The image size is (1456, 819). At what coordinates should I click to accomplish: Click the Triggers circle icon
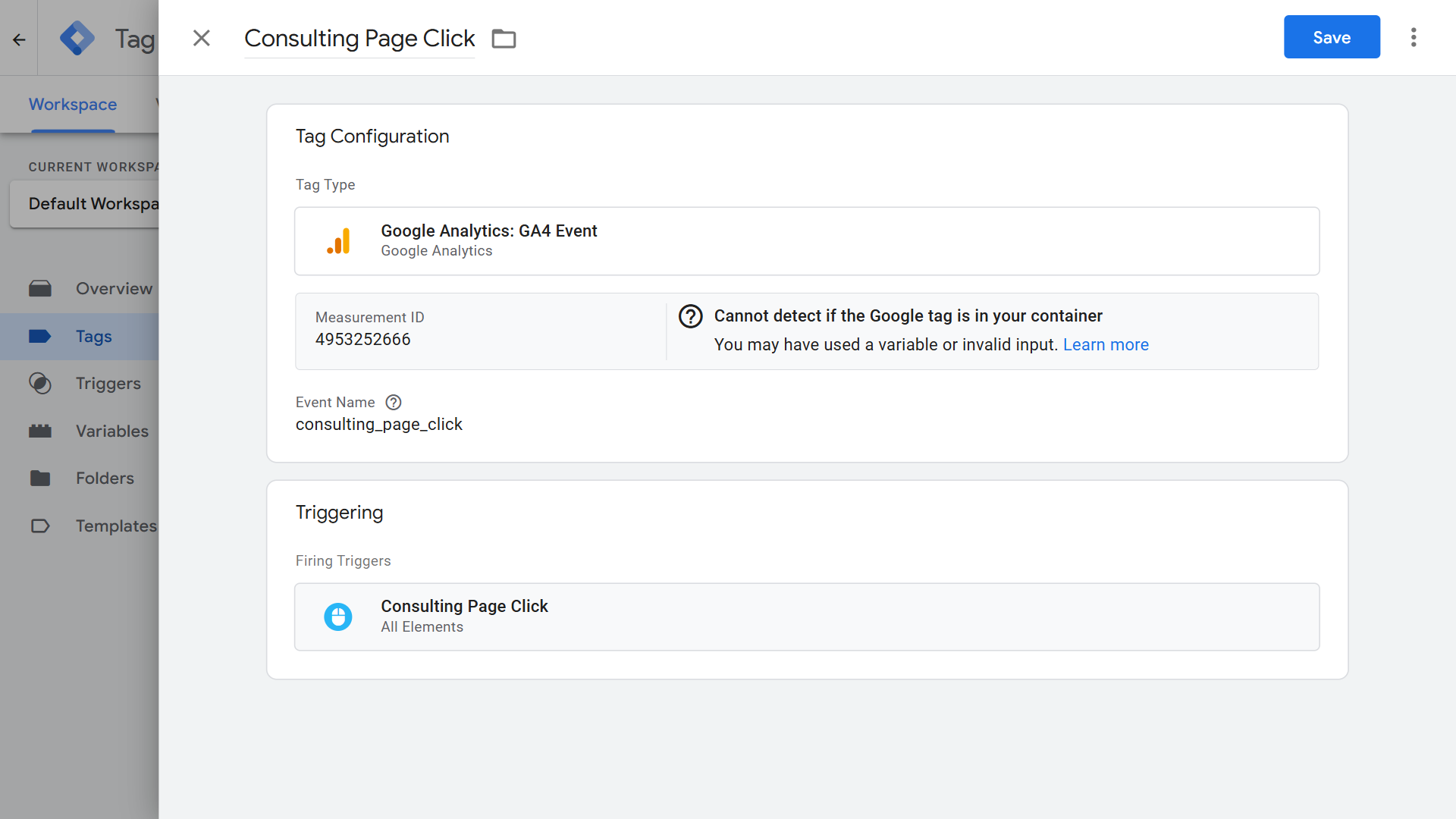click(40, 384)
